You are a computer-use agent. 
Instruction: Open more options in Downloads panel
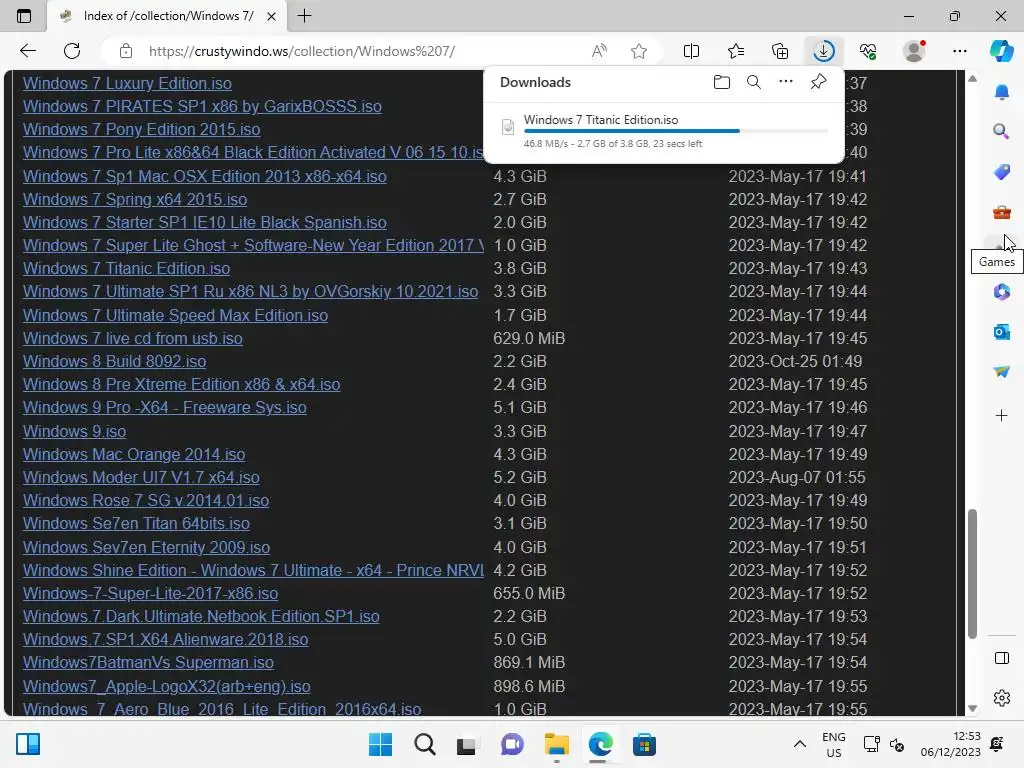pyautogui.click(x=786, y=82)
